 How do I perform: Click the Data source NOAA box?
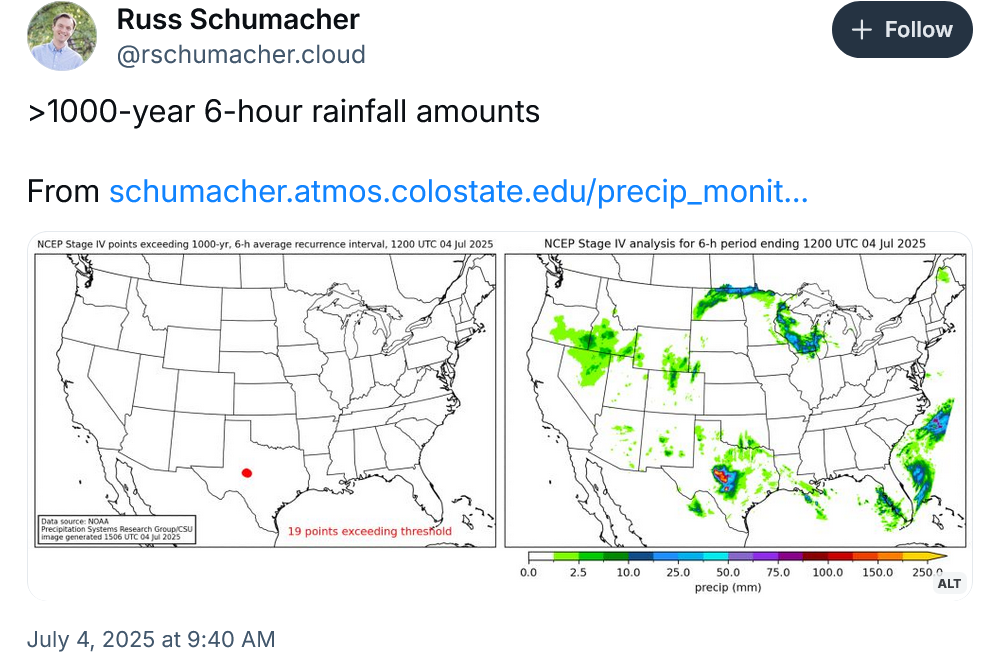[116, 529]
